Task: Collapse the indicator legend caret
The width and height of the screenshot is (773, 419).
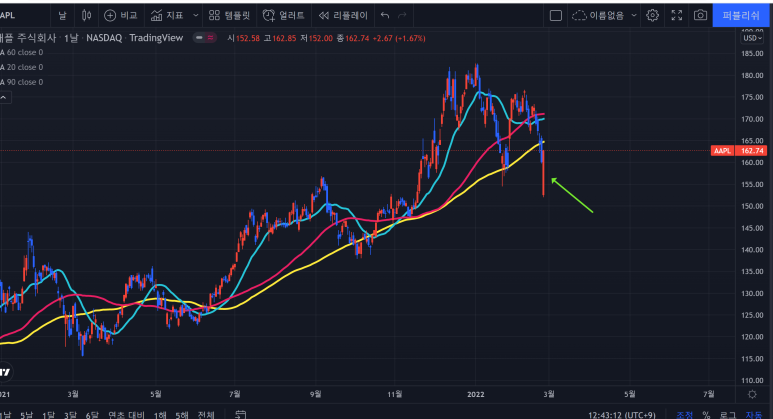Action: tap(4, 98)
